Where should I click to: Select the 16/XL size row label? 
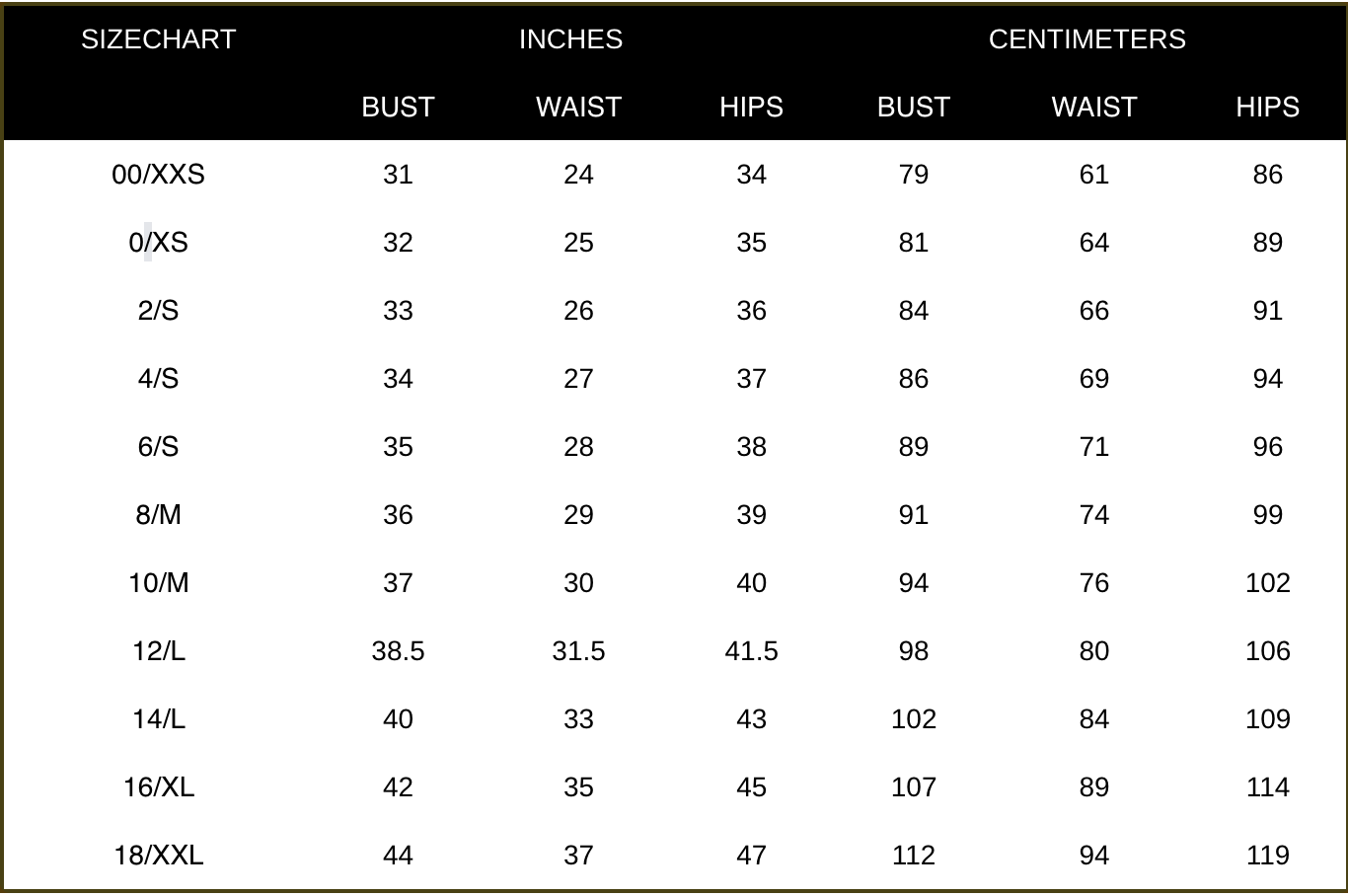point(158,787)
